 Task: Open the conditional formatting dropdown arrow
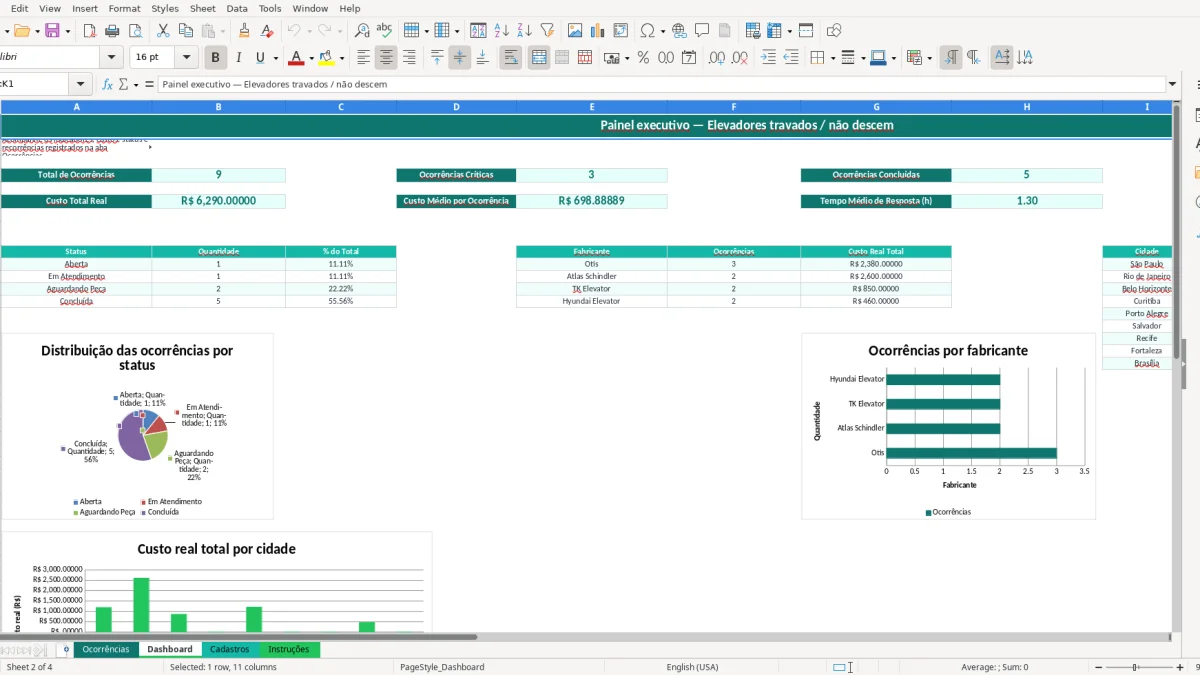point(929,58)
